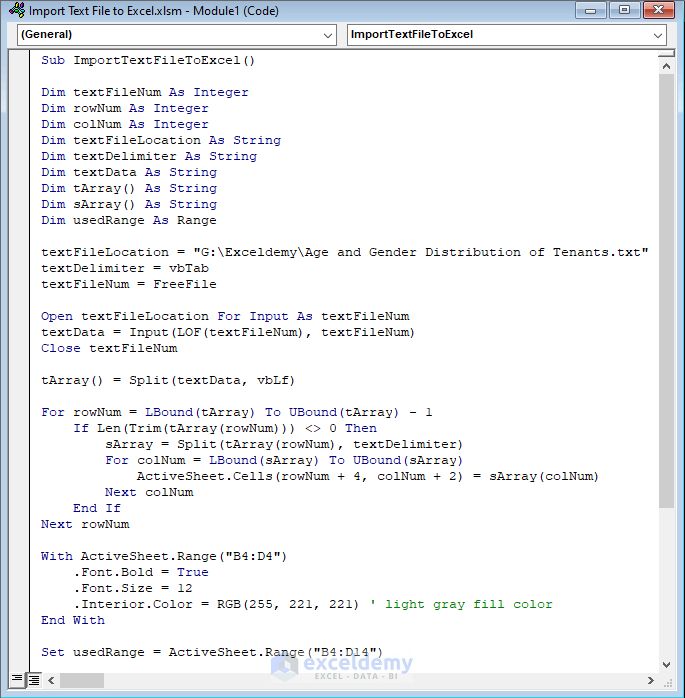Click the "ActiveSheet.Cells(rowNum + 4" line

368,476
